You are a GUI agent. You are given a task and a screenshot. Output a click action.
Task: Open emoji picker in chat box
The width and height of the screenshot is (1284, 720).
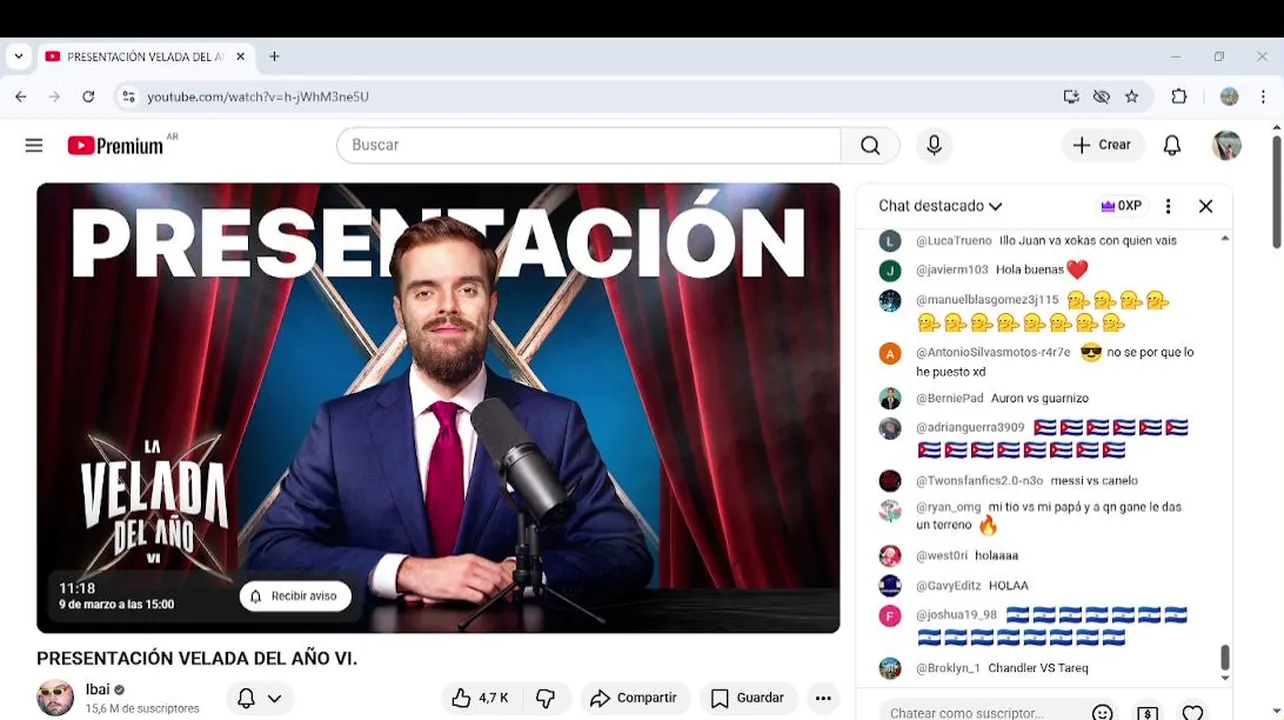click(x=1102, y=713)
